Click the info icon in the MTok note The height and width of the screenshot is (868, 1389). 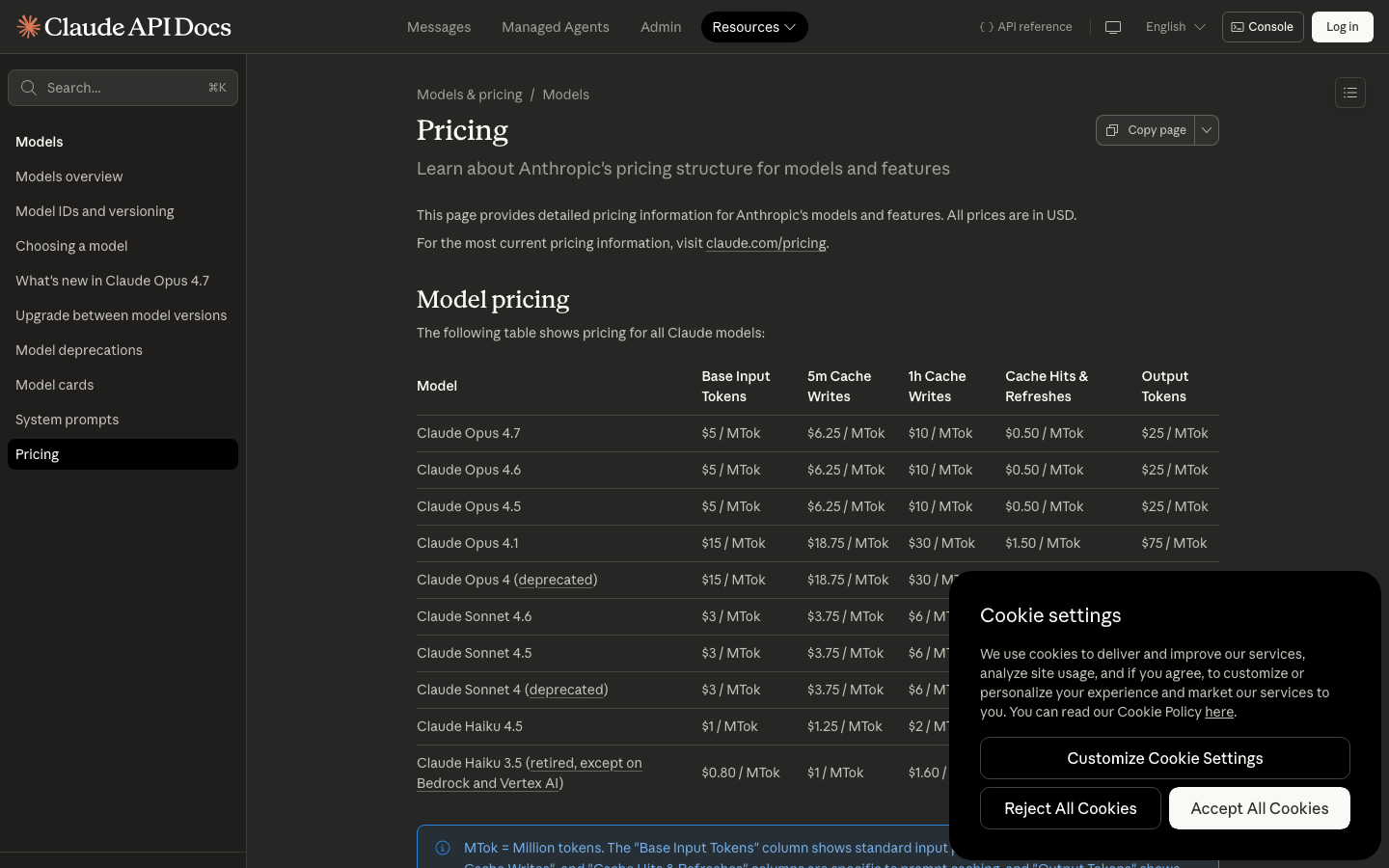pyautogui.click(x=443, y=848)
